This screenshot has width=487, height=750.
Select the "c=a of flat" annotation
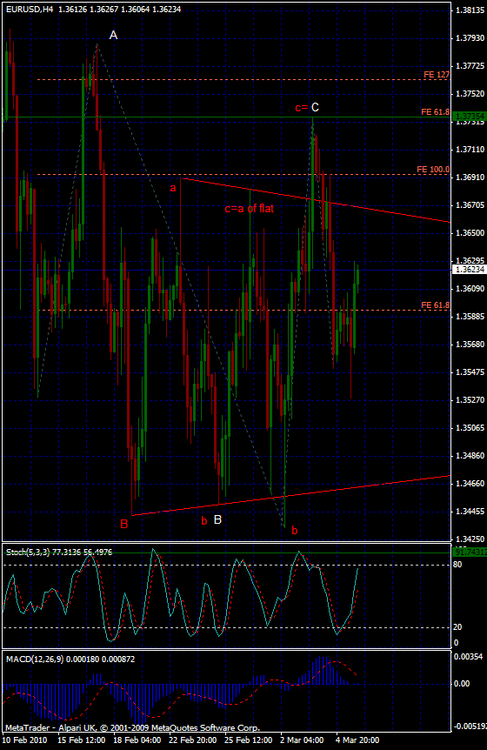(249, 209)
